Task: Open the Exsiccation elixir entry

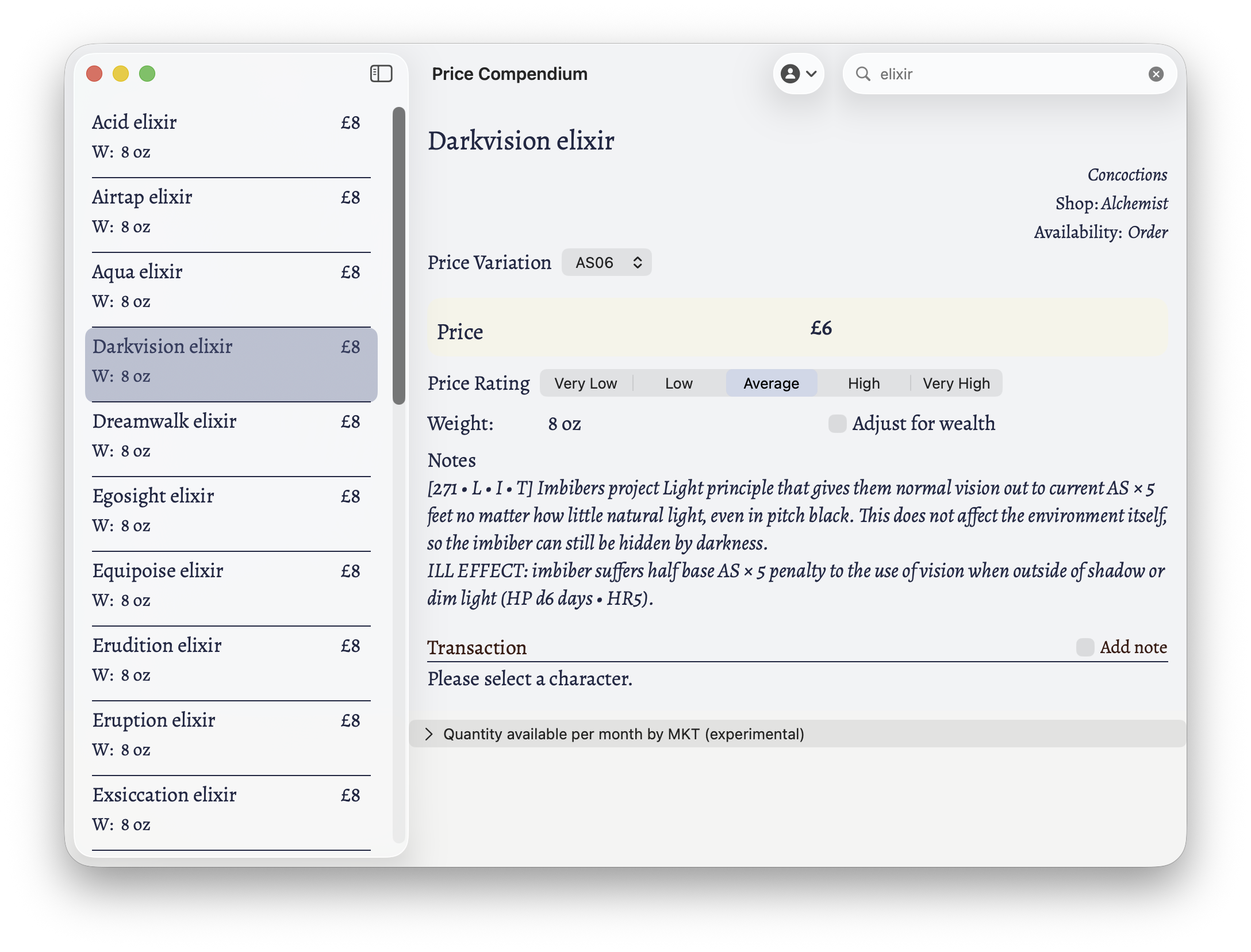Action: tap(230, 809)
